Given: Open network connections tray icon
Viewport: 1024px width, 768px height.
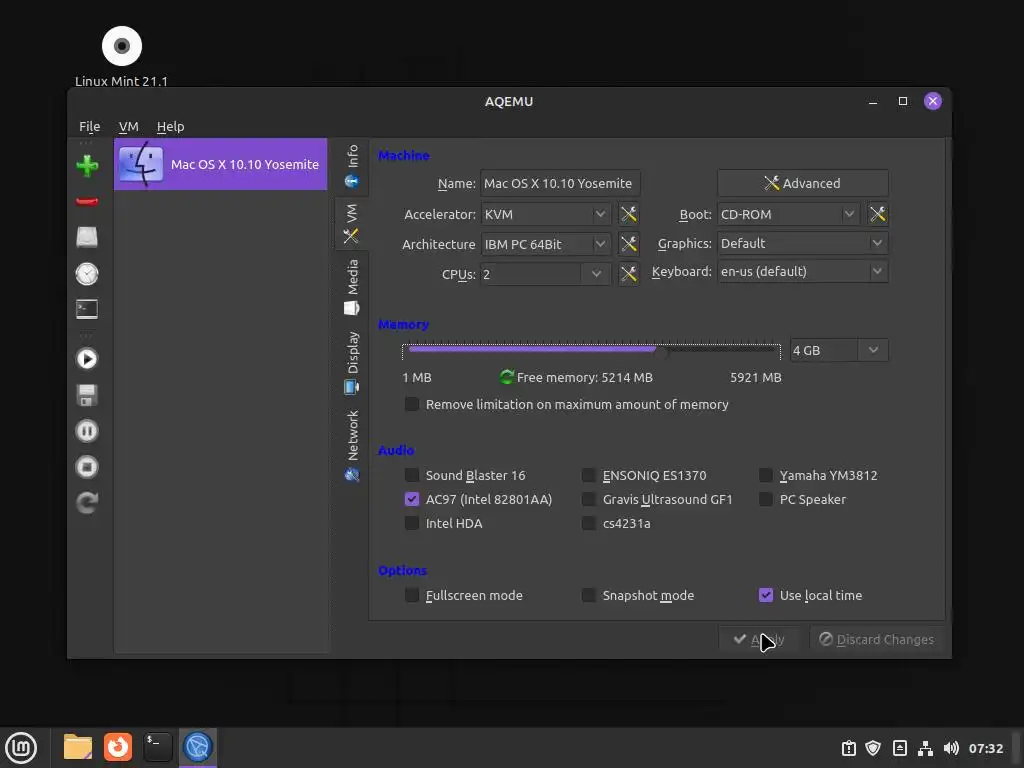Looking at the screenshot, I should coord(925,748).
